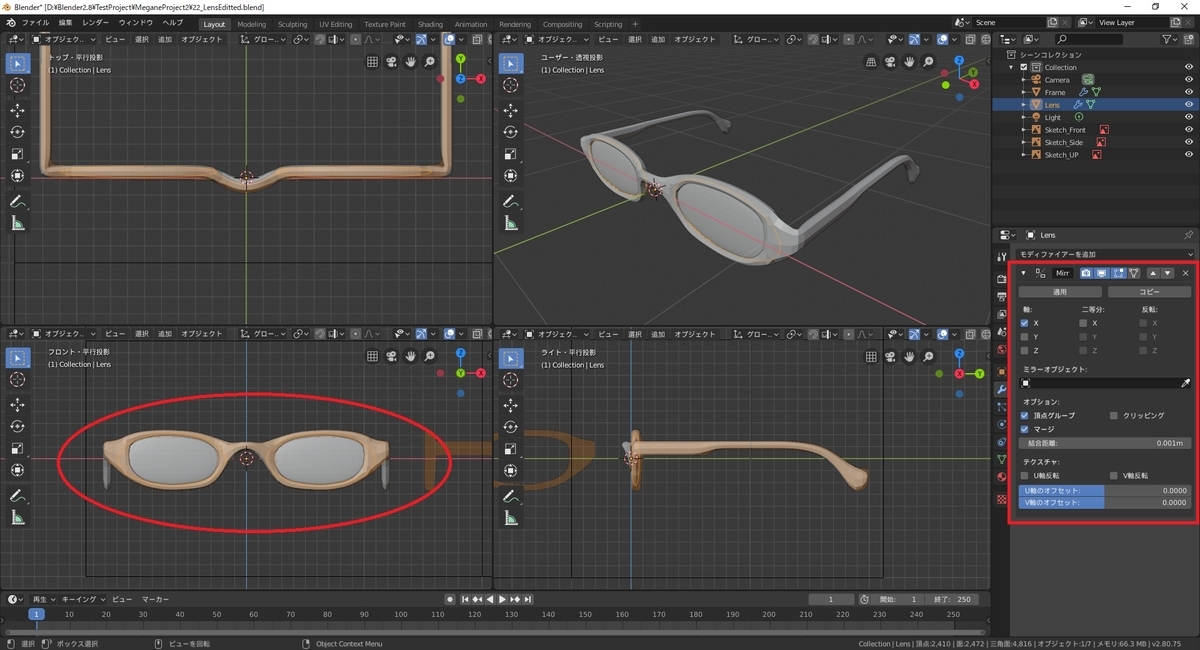Image resolution: width=1200 pixels, height=650 pixels.
Task: Collapse the Mirror modifier panel triangle
Action: [1023, 273]
